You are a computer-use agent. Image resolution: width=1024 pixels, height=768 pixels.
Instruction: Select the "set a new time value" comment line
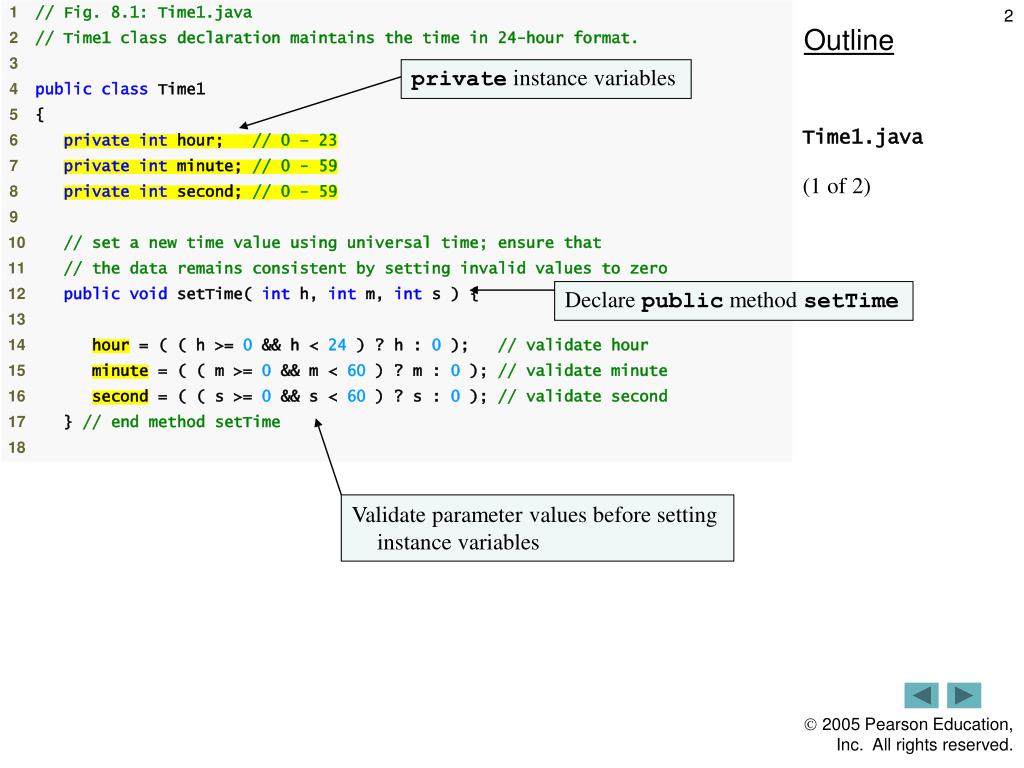click(332, 243)
